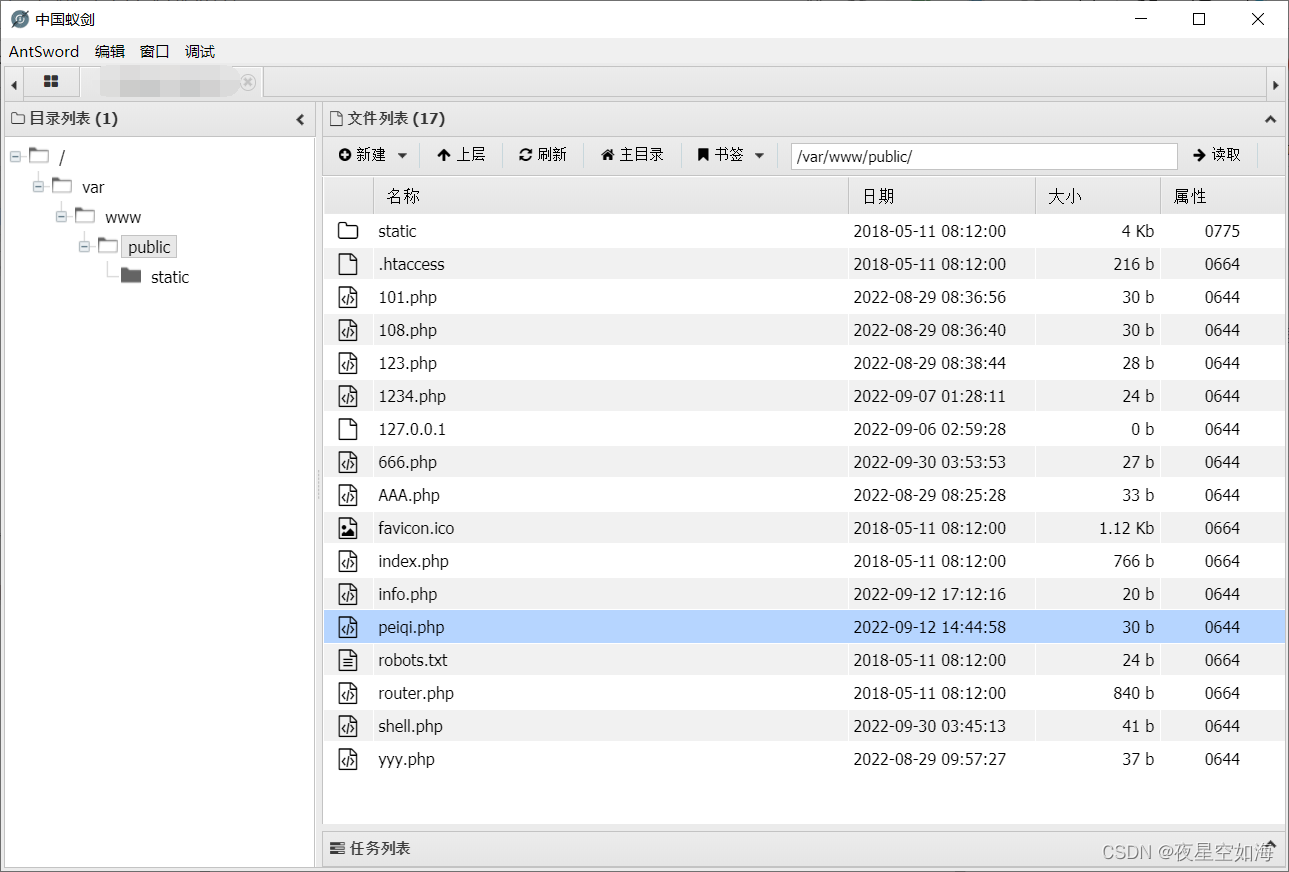
Task: Go up one level with 上层
Action: 461,155
